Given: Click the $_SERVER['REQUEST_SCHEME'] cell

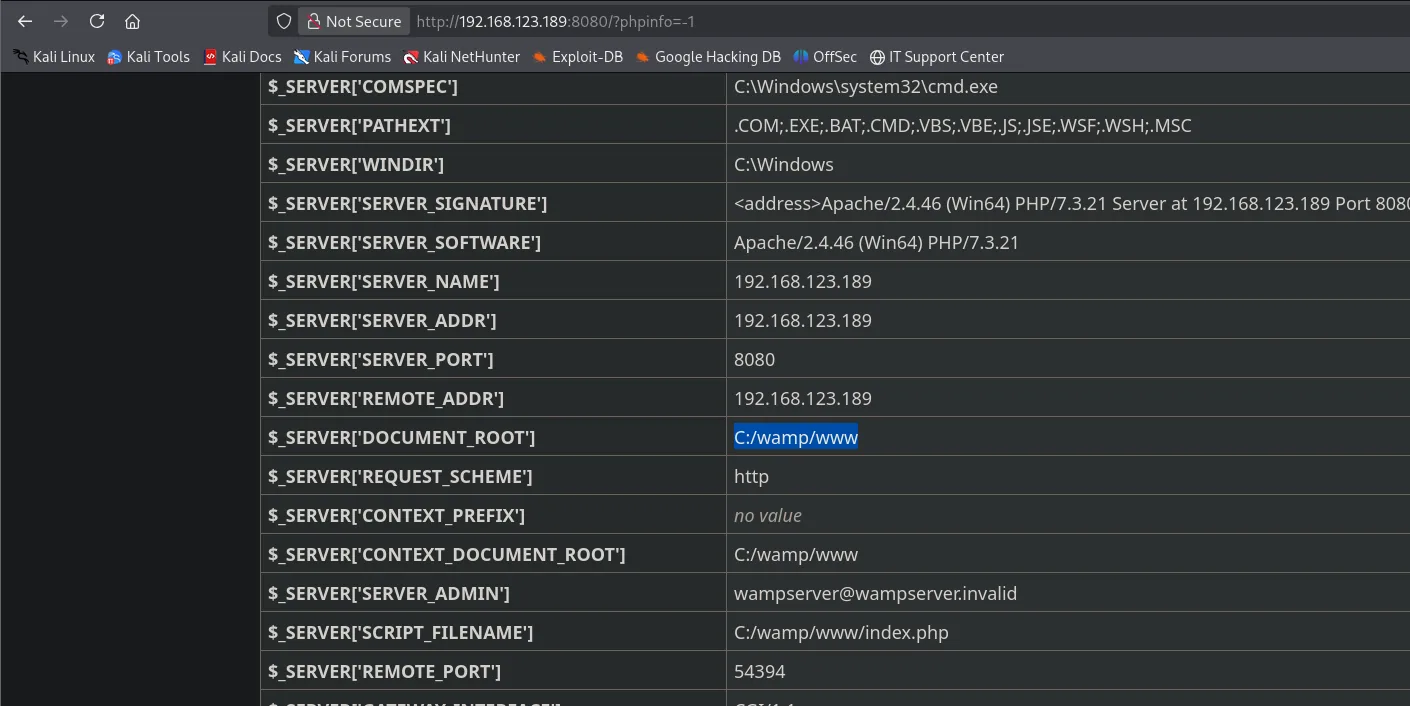Looking at the screenshot, I should pos(493,477).
